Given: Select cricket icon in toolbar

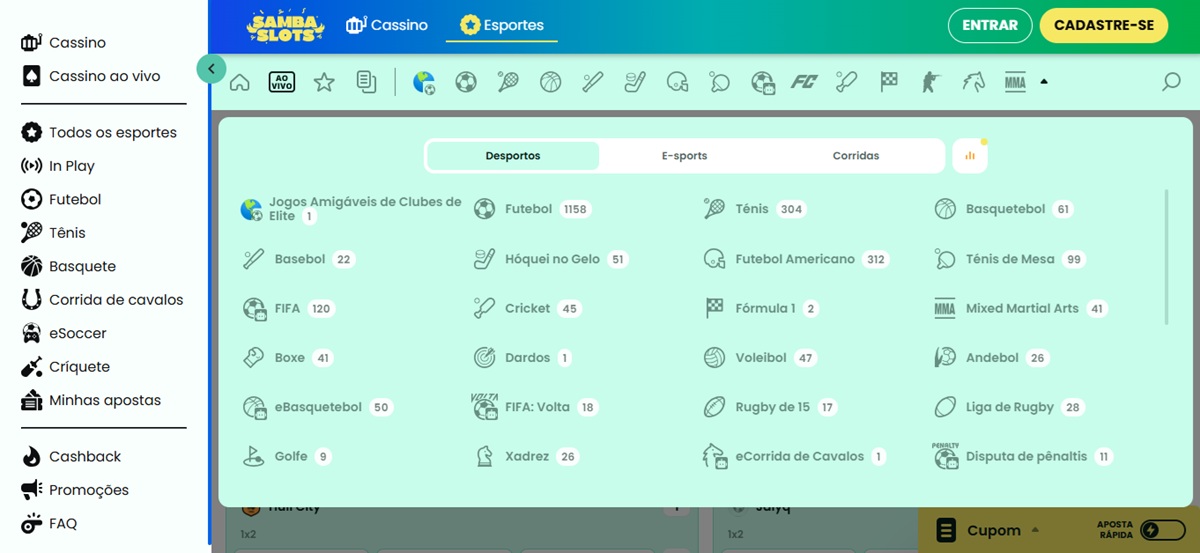Looking at the screenshot, I should (x=847, y=82).
